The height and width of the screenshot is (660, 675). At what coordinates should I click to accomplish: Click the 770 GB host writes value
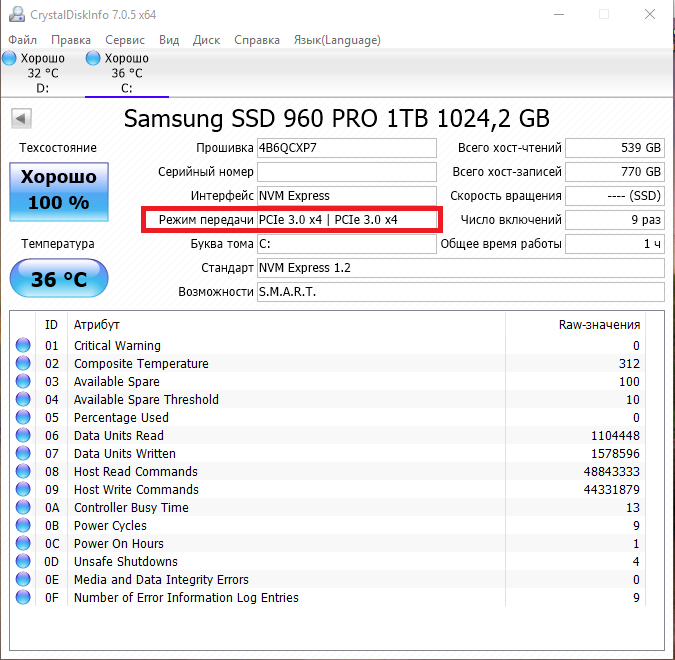click(x=615, y=172)
